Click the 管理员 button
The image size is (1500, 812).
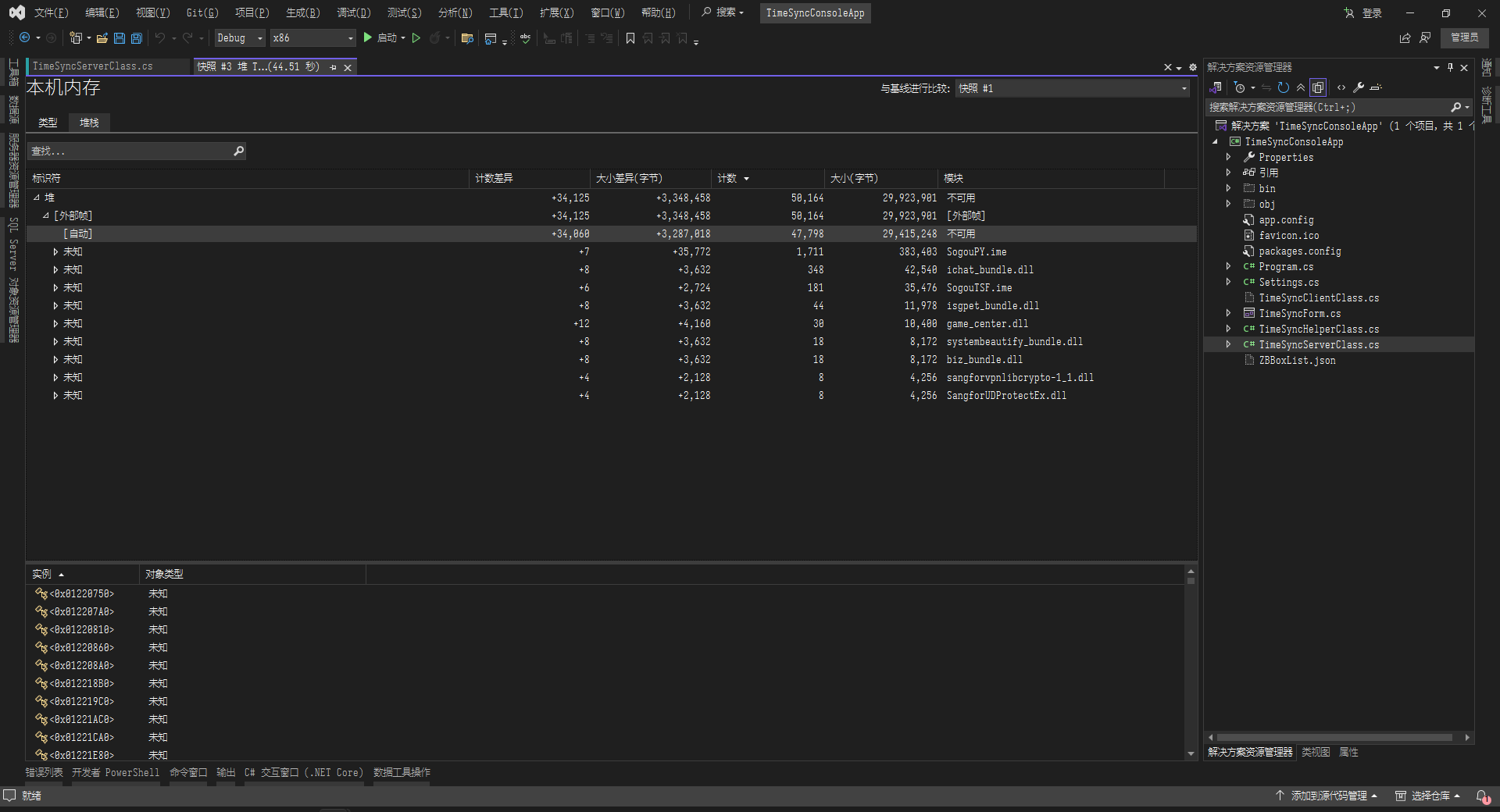click(1465, 37)
